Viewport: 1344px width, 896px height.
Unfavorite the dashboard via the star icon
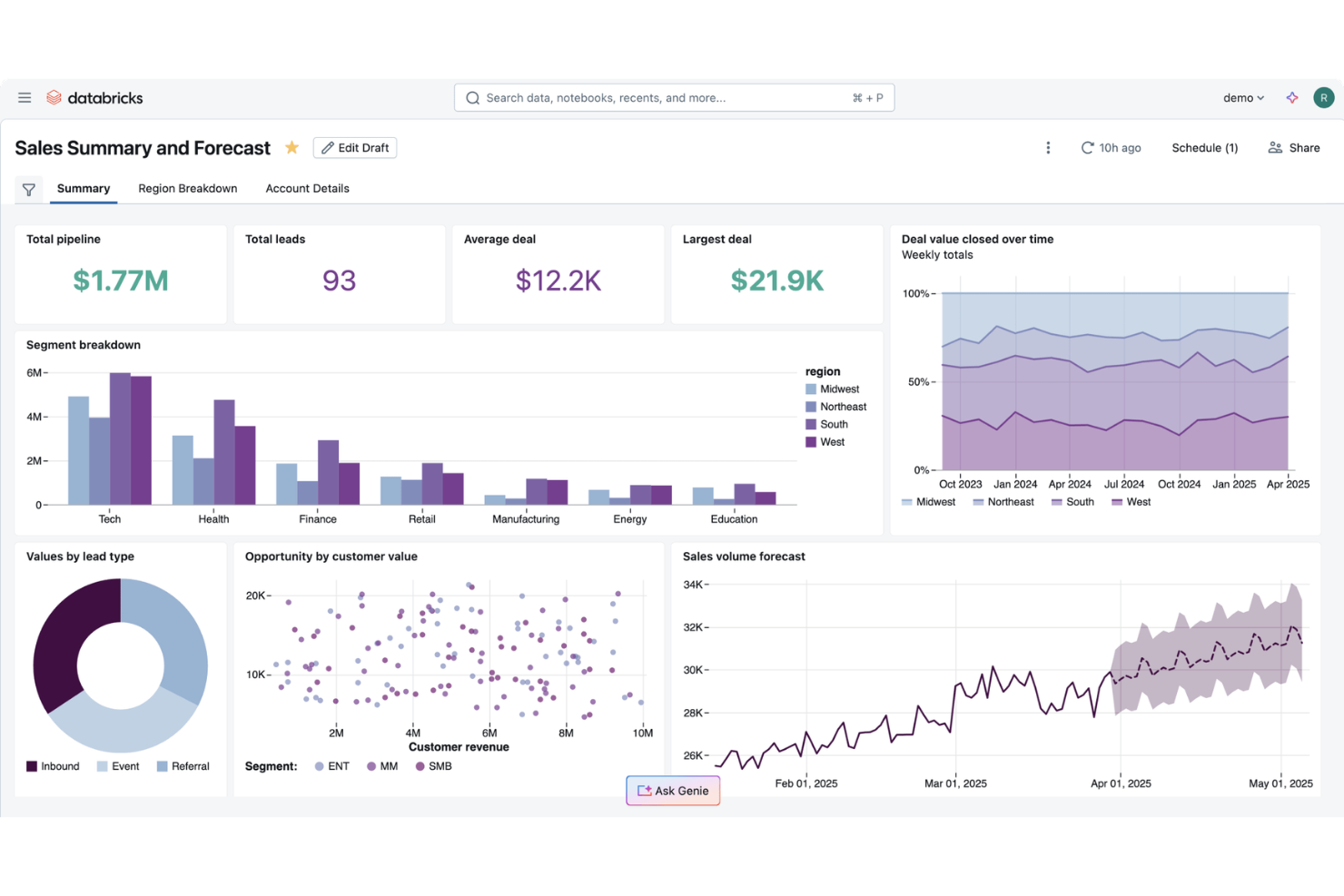(292, 147)
